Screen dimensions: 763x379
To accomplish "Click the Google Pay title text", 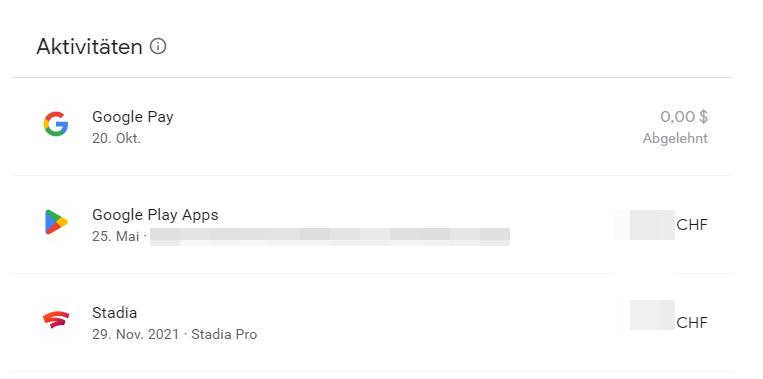I will click(x=133, y=117).
